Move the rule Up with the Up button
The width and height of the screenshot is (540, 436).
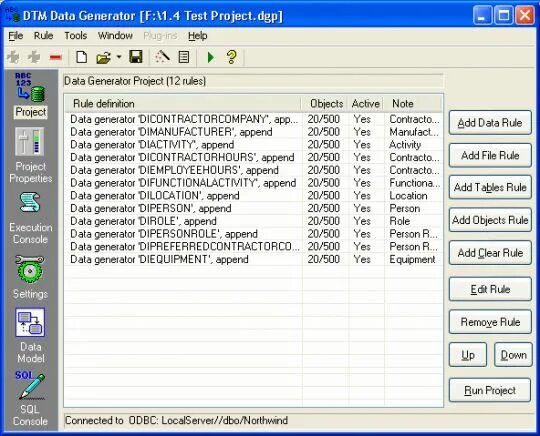coord(468,355)
